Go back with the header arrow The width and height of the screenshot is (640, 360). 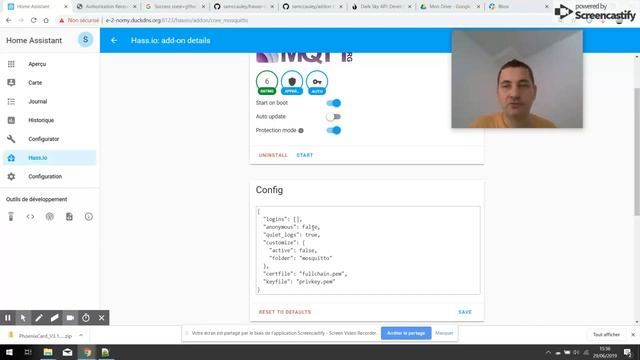114,40
